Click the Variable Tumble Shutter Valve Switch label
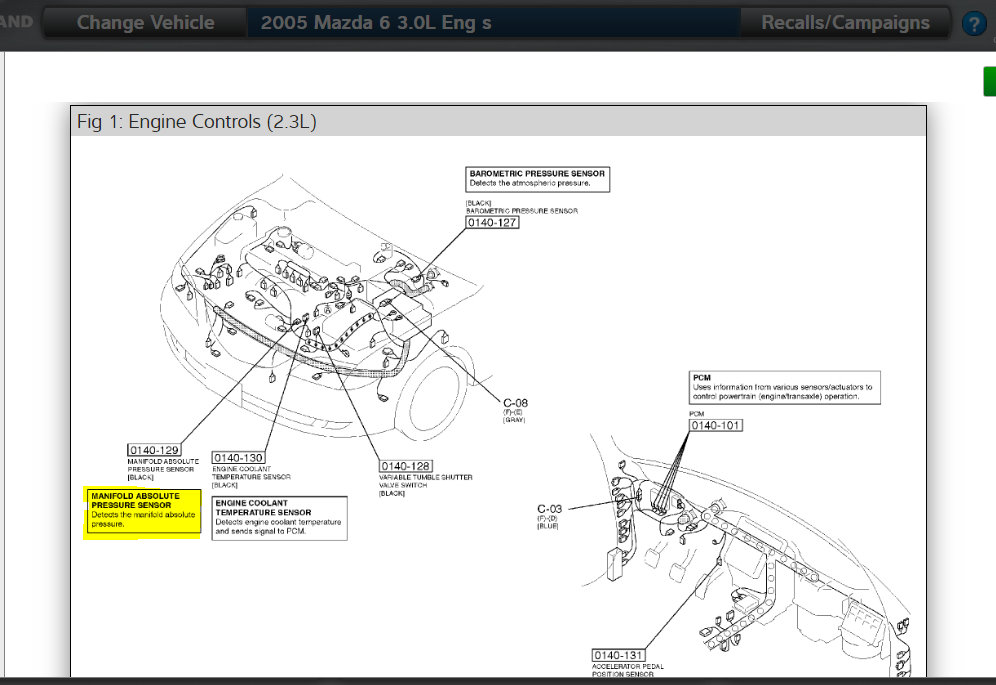Screen dimensions: 996x685 pyautogui.click(x=426, y=485)
